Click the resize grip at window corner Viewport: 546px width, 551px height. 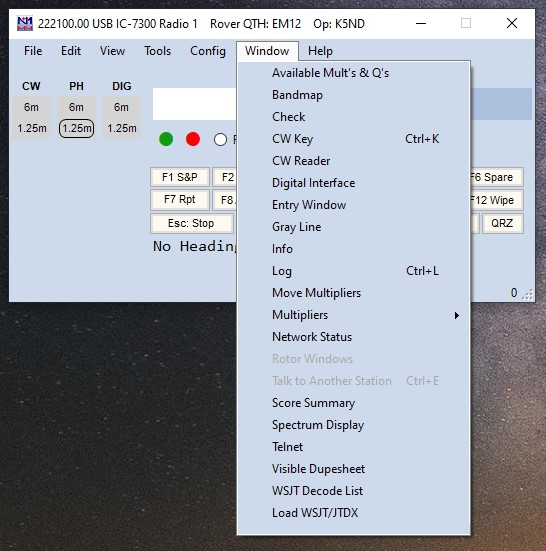527,294
